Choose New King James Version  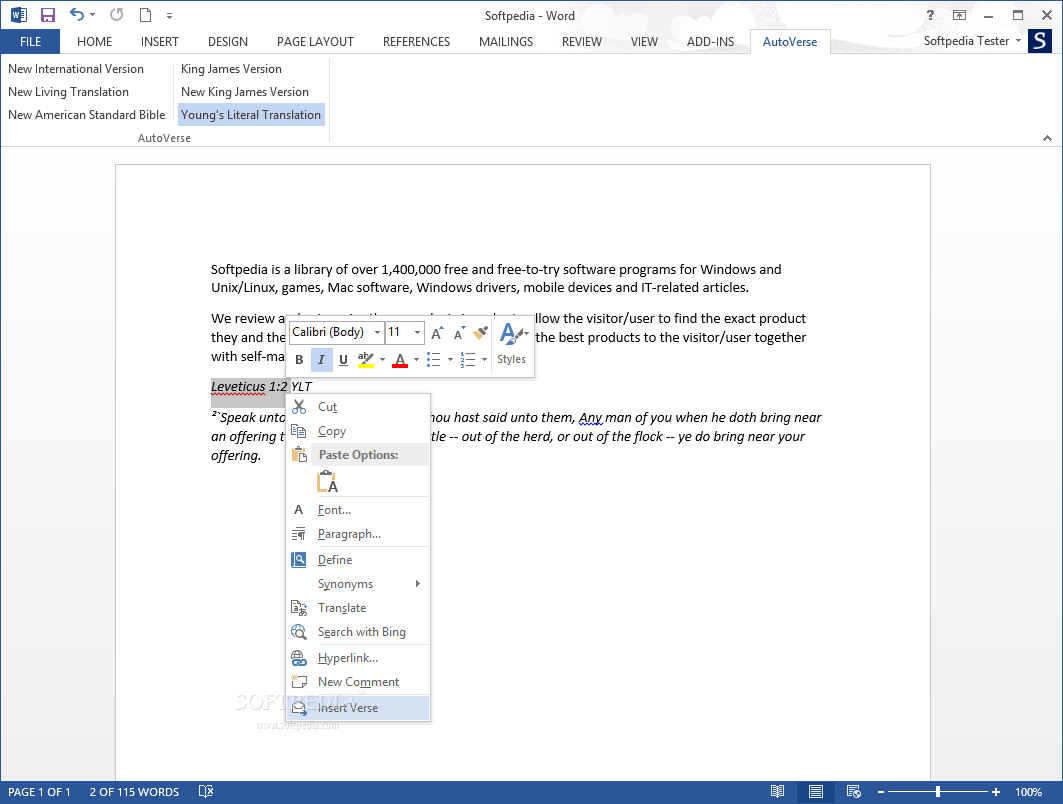pos(245,92)
